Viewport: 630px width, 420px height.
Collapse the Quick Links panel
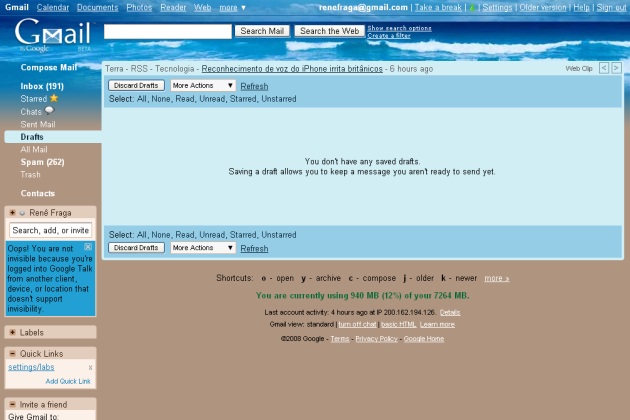[x=12, y=353]
